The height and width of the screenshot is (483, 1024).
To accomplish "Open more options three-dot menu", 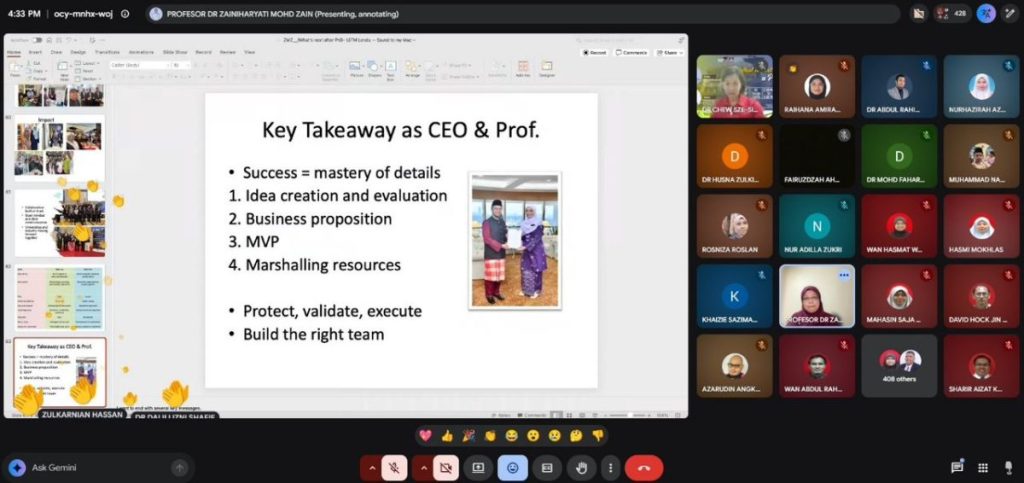I will click(x=610, y=467).
